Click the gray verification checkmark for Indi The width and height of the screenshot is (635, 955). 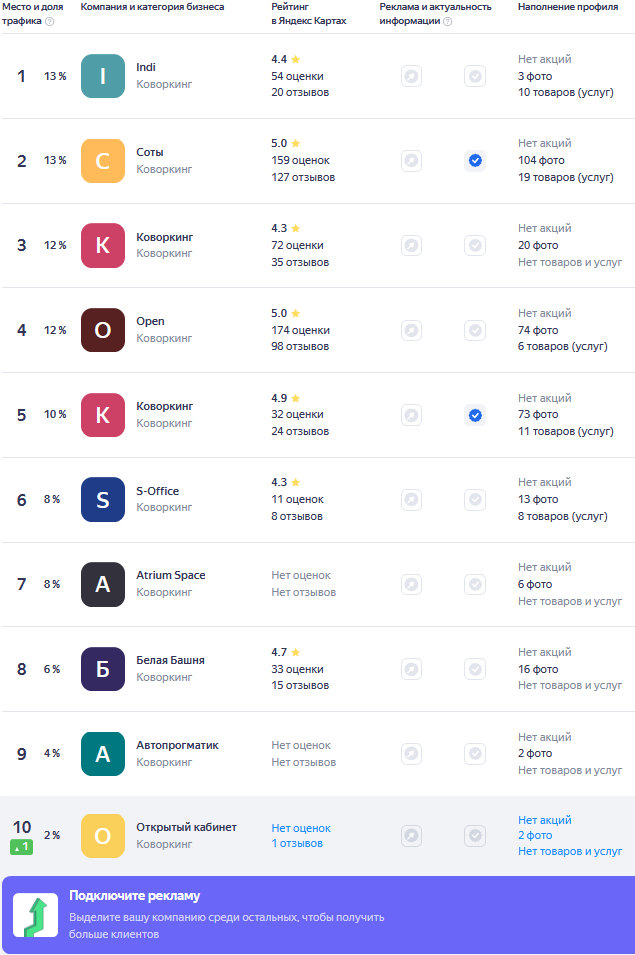coord(475,76)
